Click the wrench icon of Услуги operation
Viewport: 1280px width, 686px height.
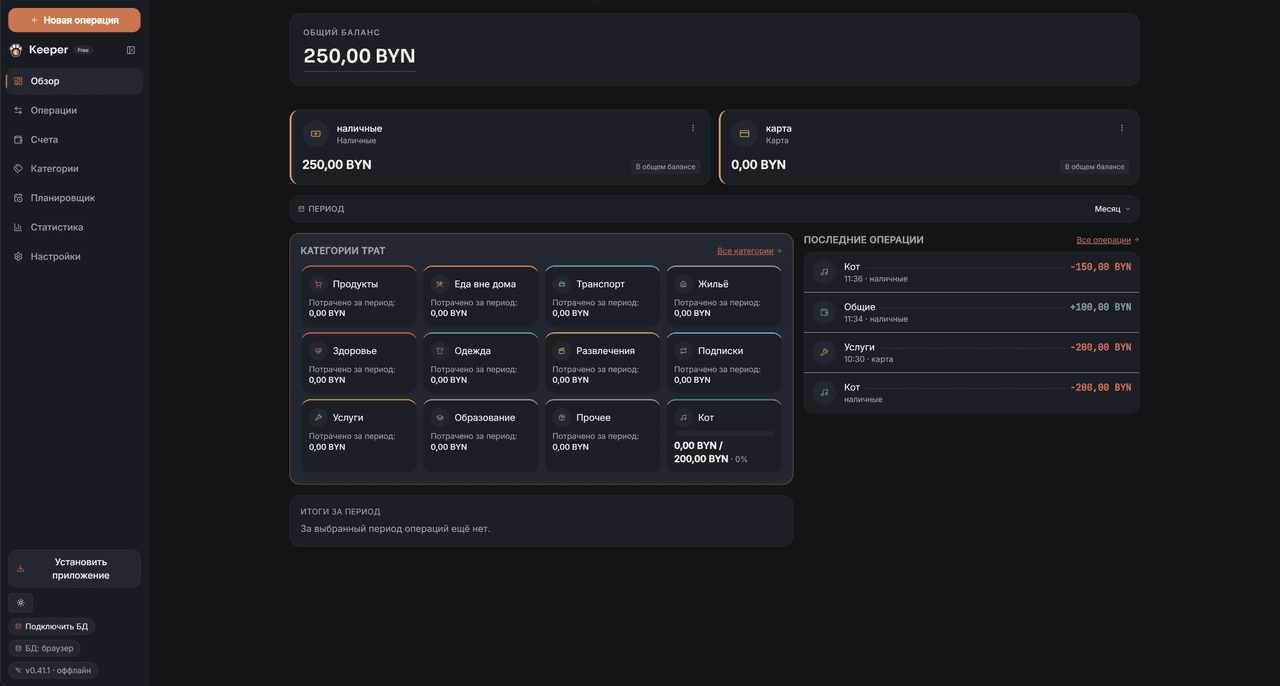[824, 352]
